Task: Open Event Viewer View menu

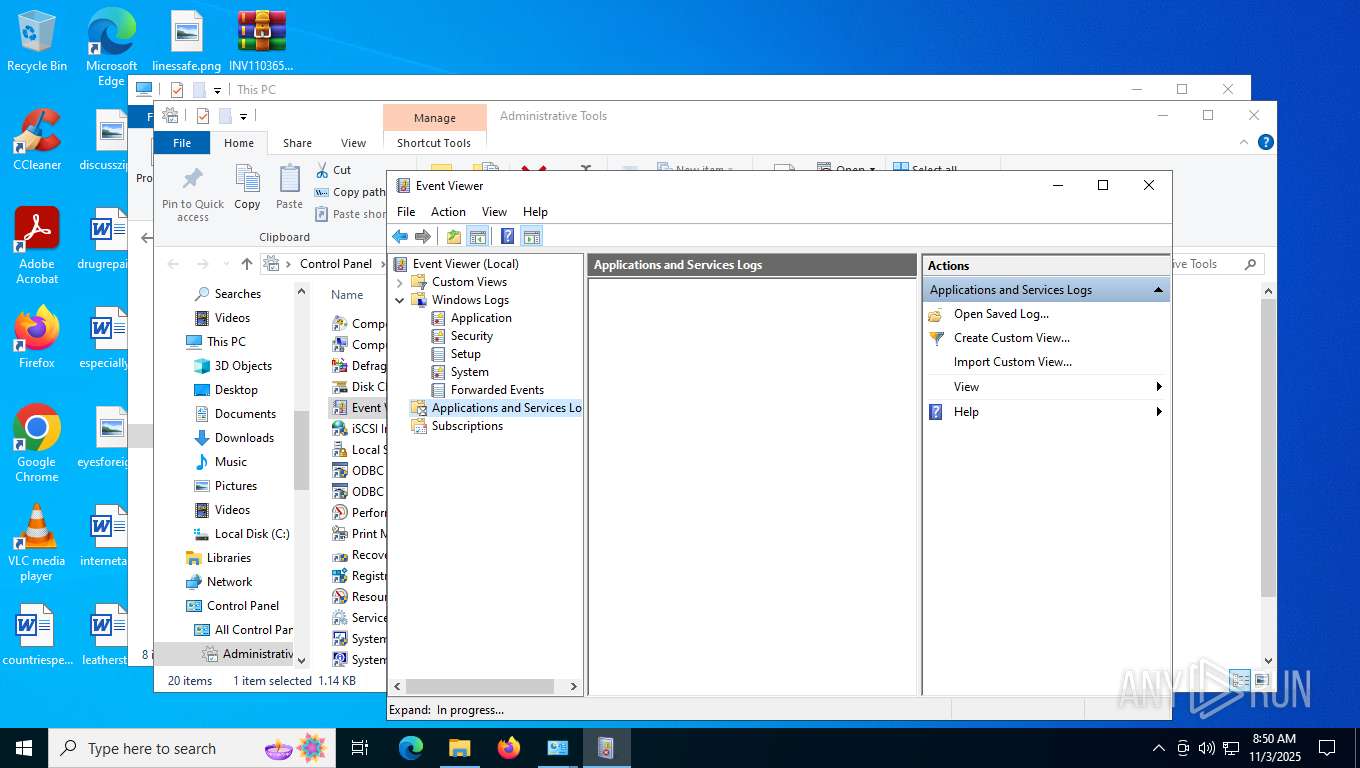Action: click(494, 212)
